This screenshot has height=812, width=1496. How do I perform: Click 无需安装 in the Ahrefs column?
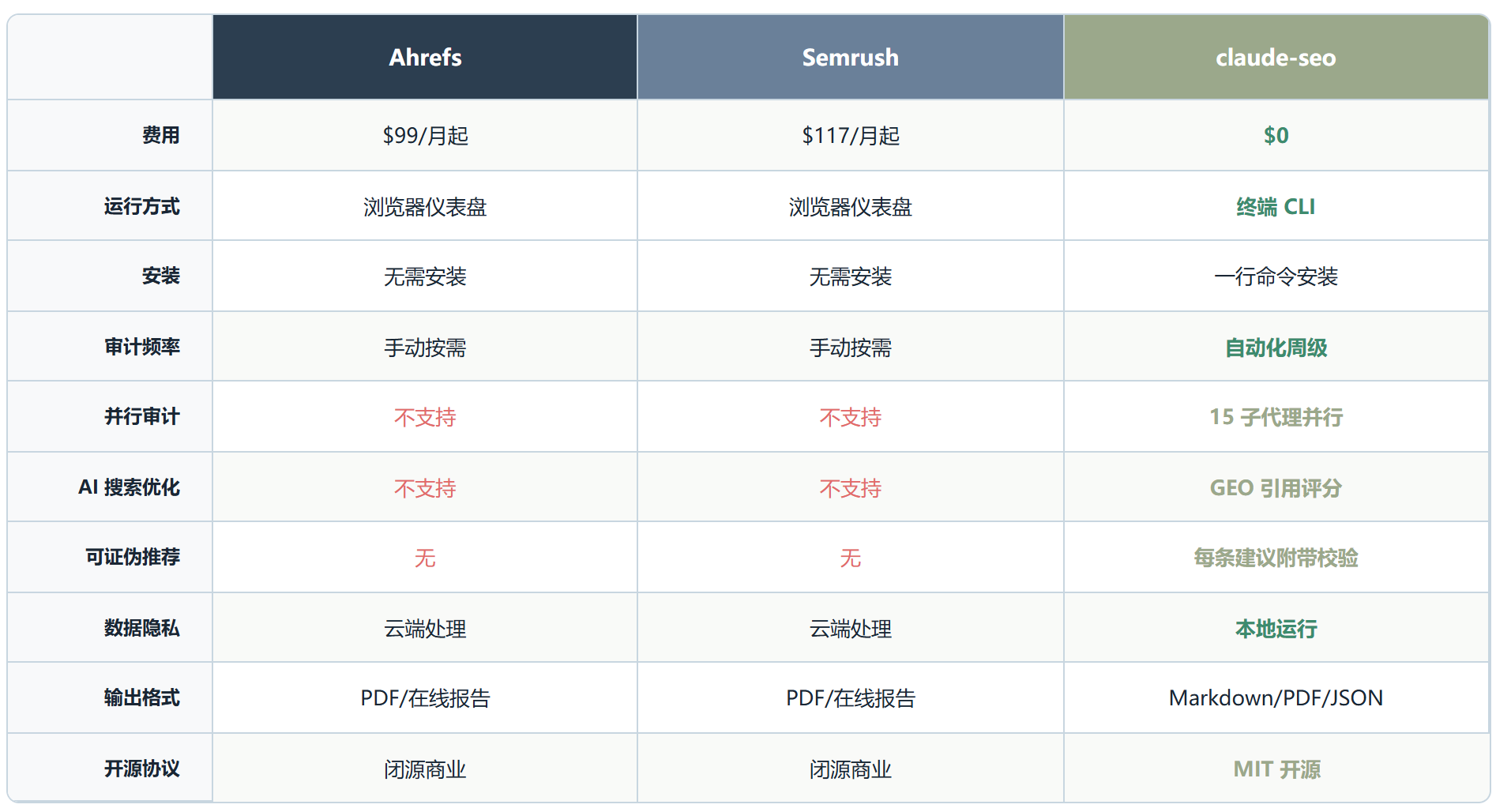pos(425,276)
